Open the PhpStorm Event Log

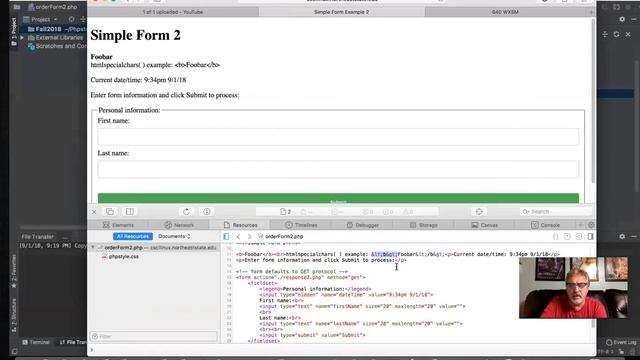pos(621,342)
